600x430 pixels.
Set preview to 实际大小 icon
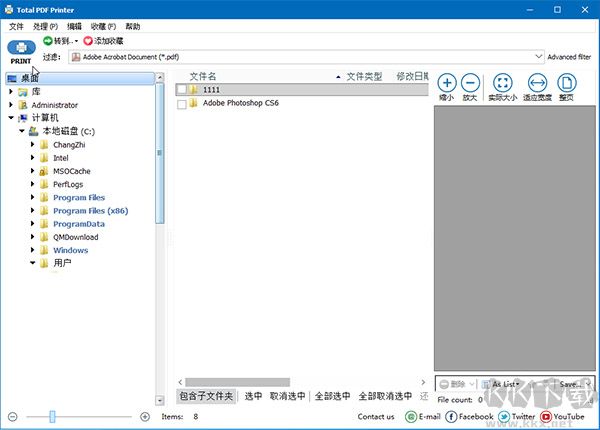pyautogui.click(x=502, y=83)
